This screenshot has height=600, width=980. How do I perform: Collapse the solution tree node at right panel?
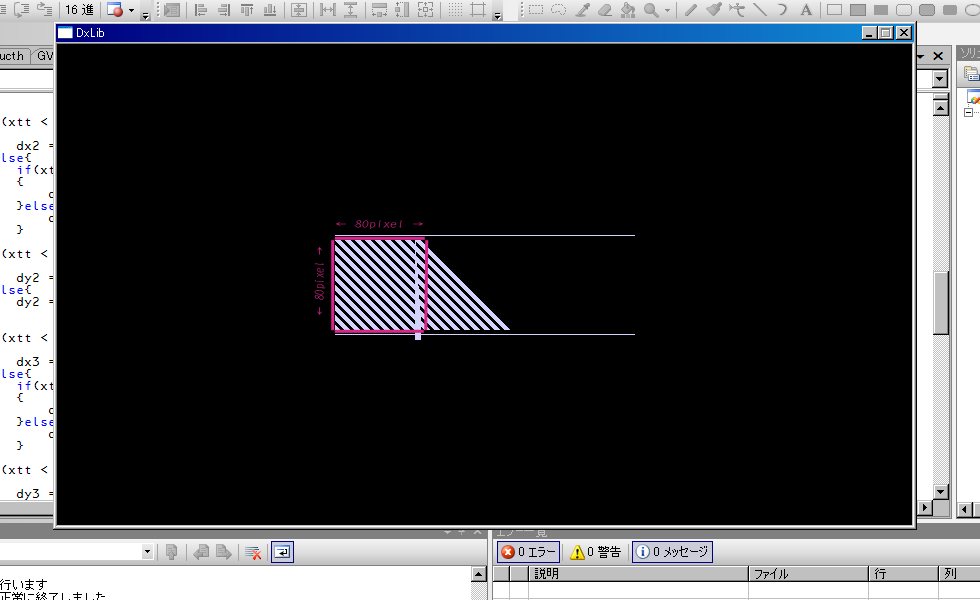968,112
